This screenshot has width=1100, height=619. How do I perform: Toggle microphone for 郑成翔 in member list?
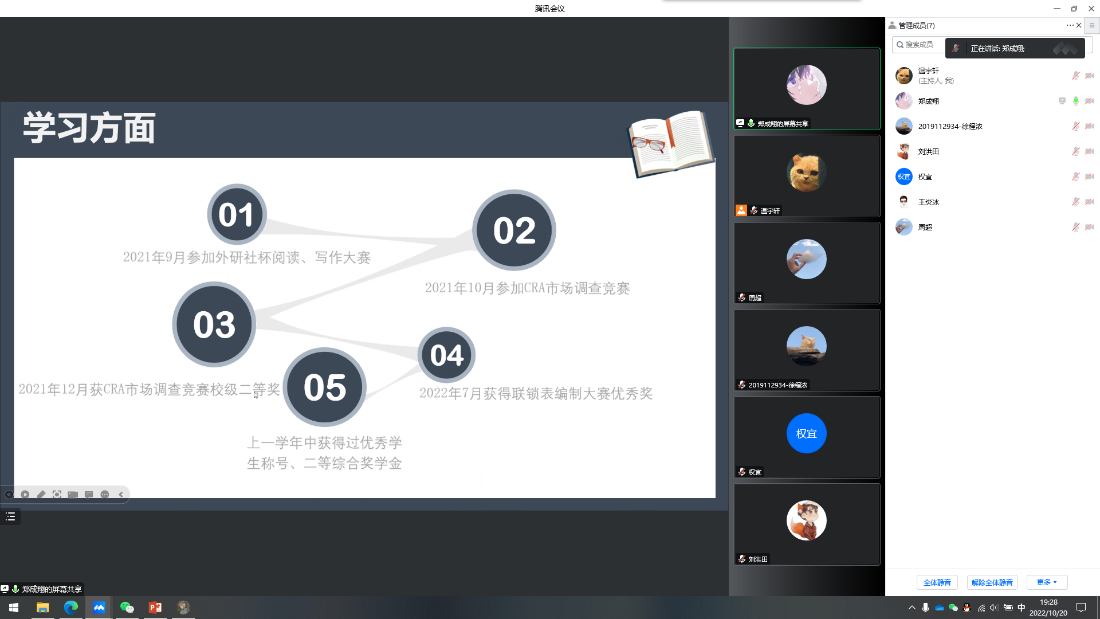pyautogui.click(x=1076, y=101)
